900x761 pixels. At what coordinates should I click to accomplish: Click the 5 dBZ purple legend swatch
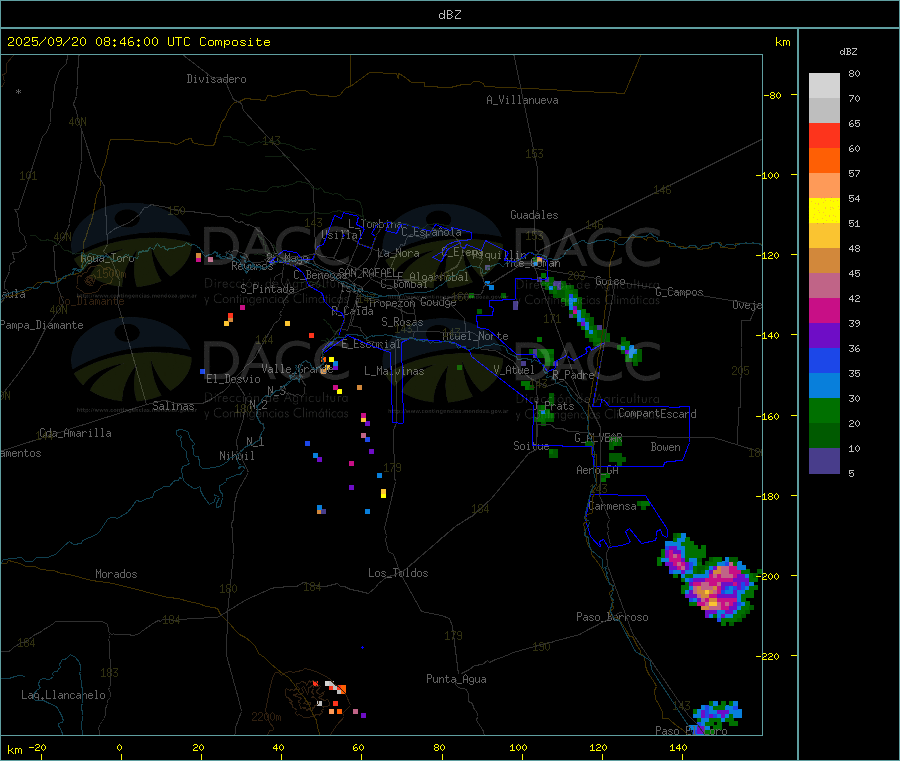point(824,461)
